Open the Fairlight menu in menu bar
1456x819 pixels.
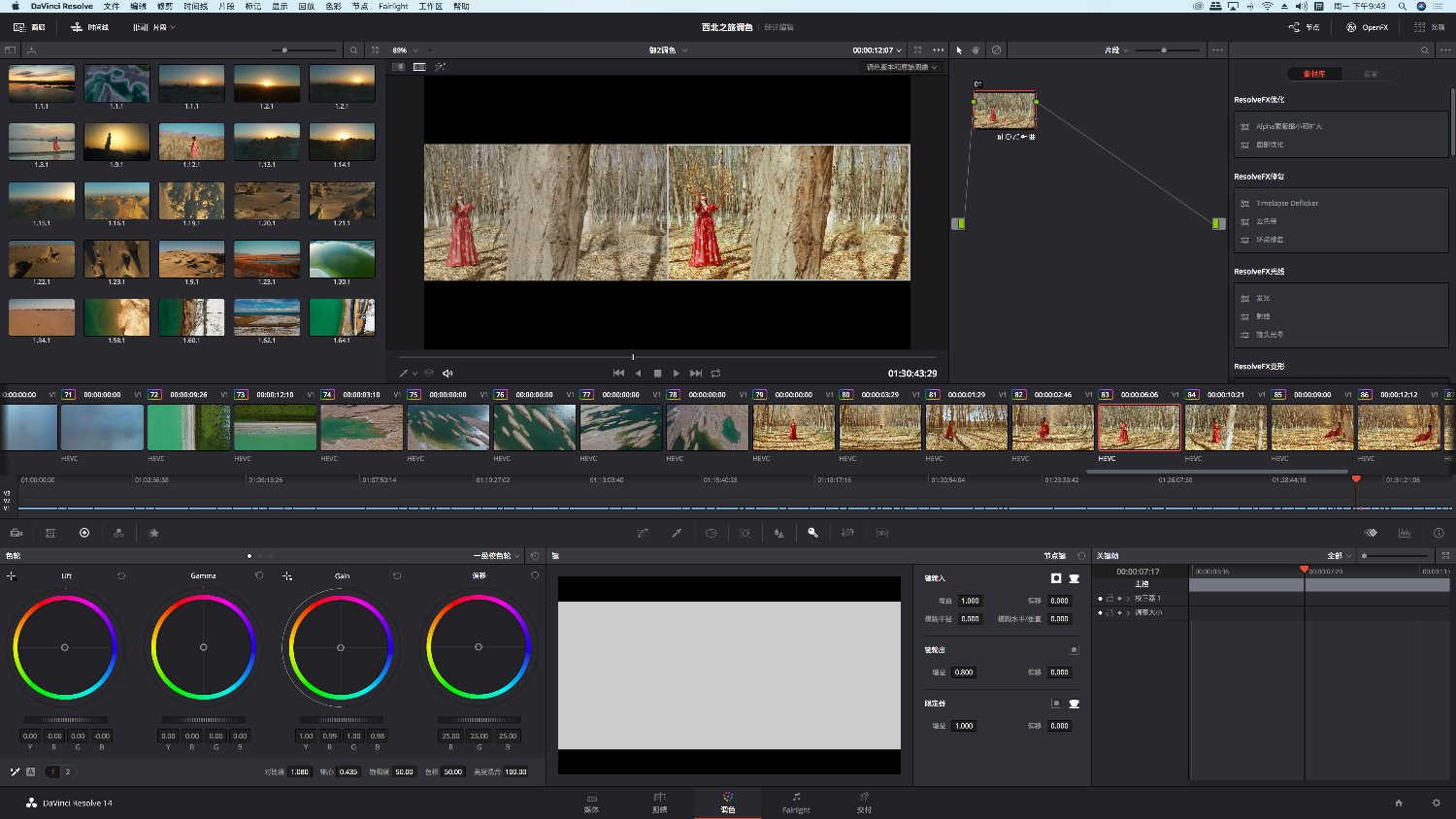(x=393, y=6)
